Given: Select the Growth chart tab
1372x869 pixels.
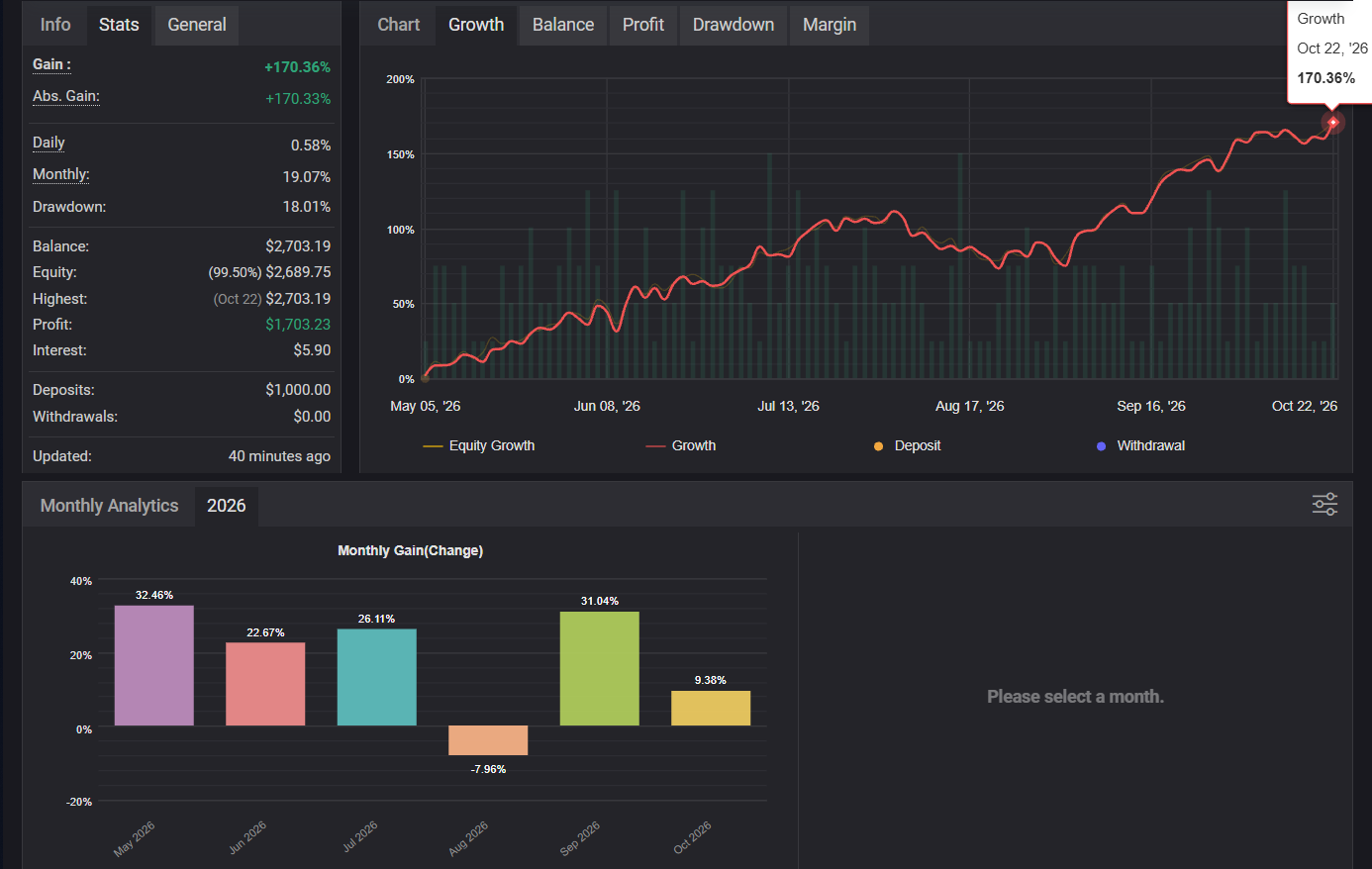Looking at the screenshot, I should 476,25.
